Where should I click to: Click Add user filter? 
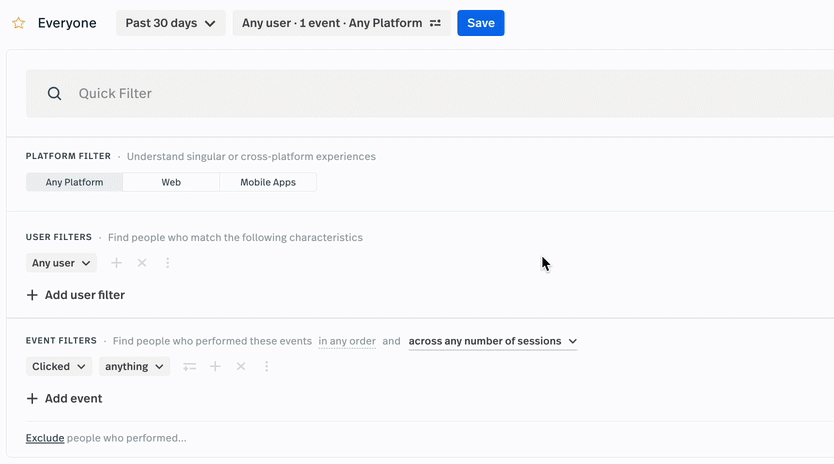[76, 295]
